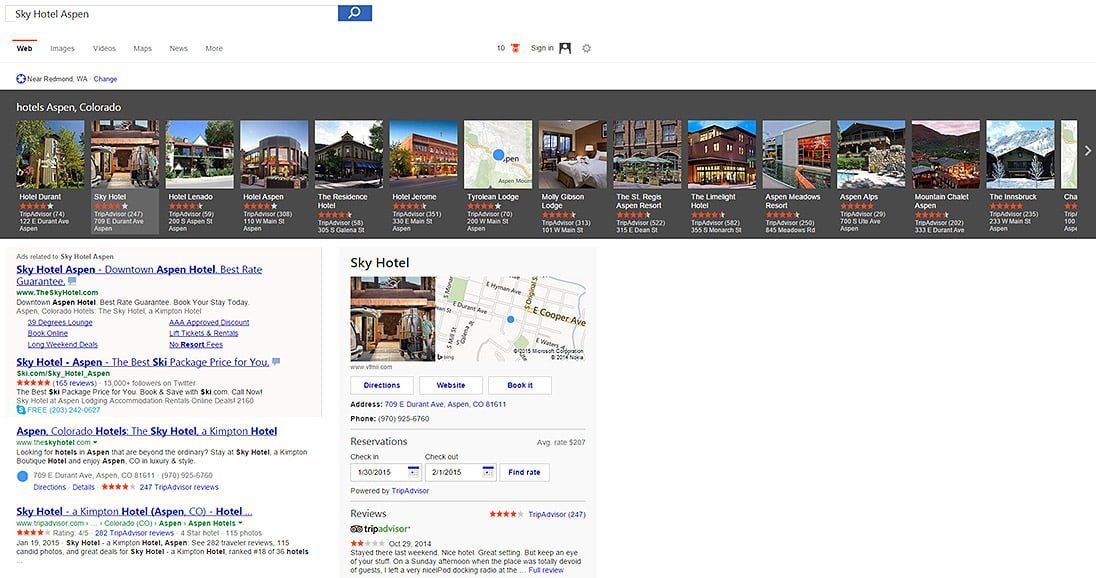Click Change location link

click(x=106, y=79)
